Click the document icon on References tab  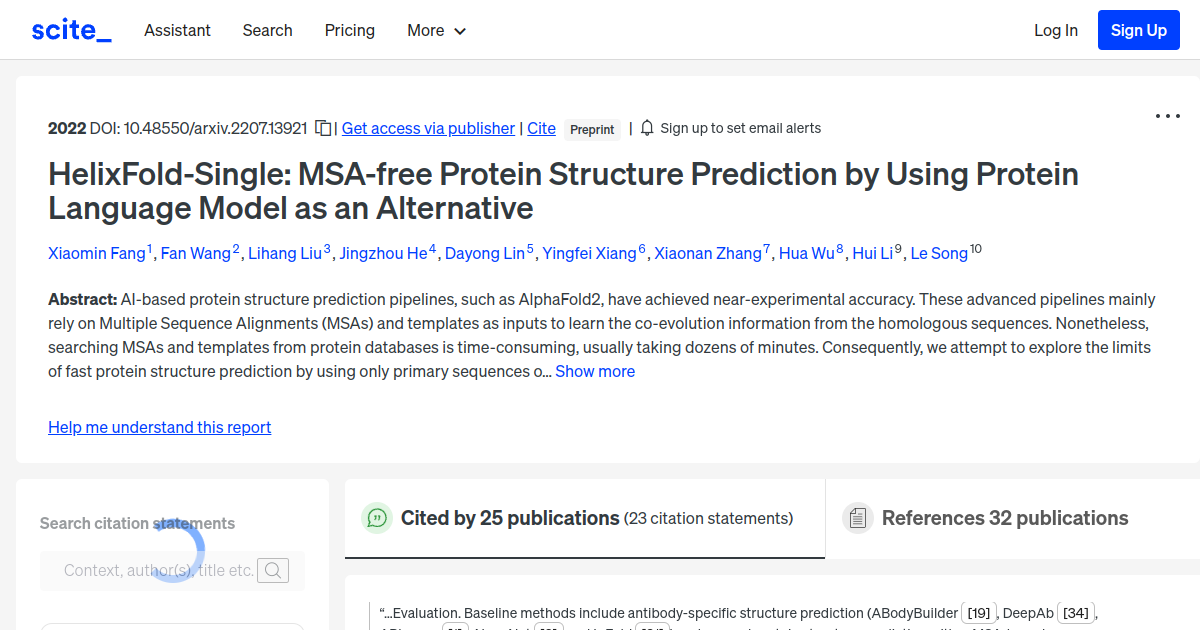857,518
